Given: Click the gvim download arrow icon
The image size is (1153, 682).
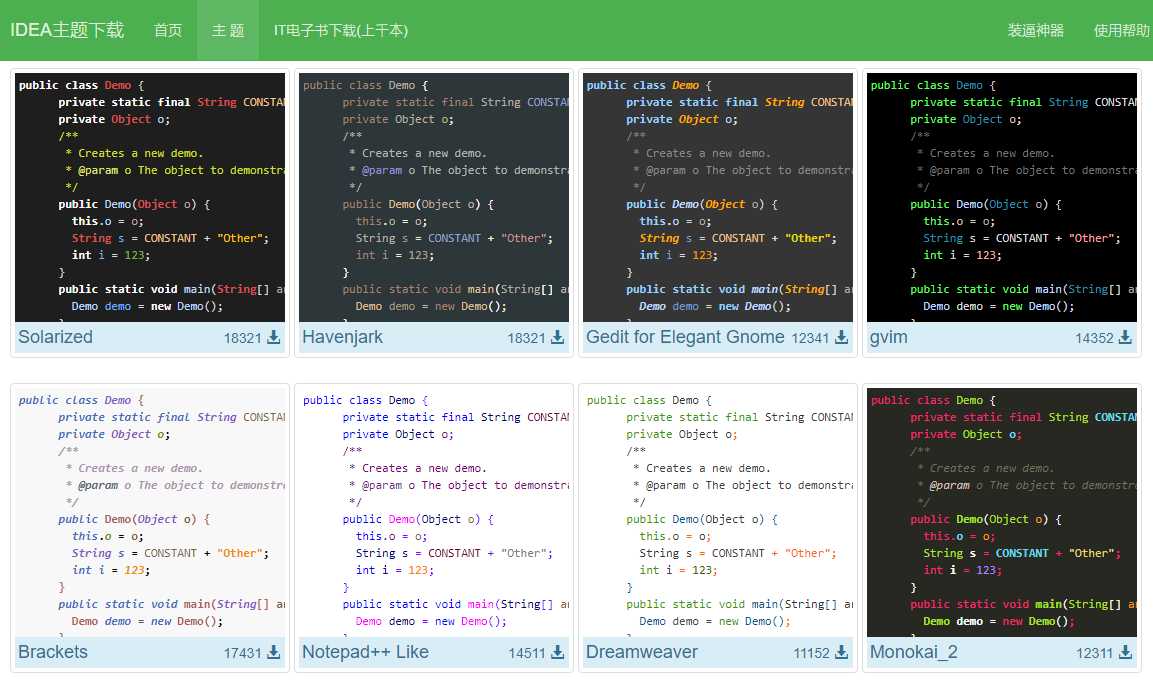Looking at the screenshot, I should point(1125,337).
